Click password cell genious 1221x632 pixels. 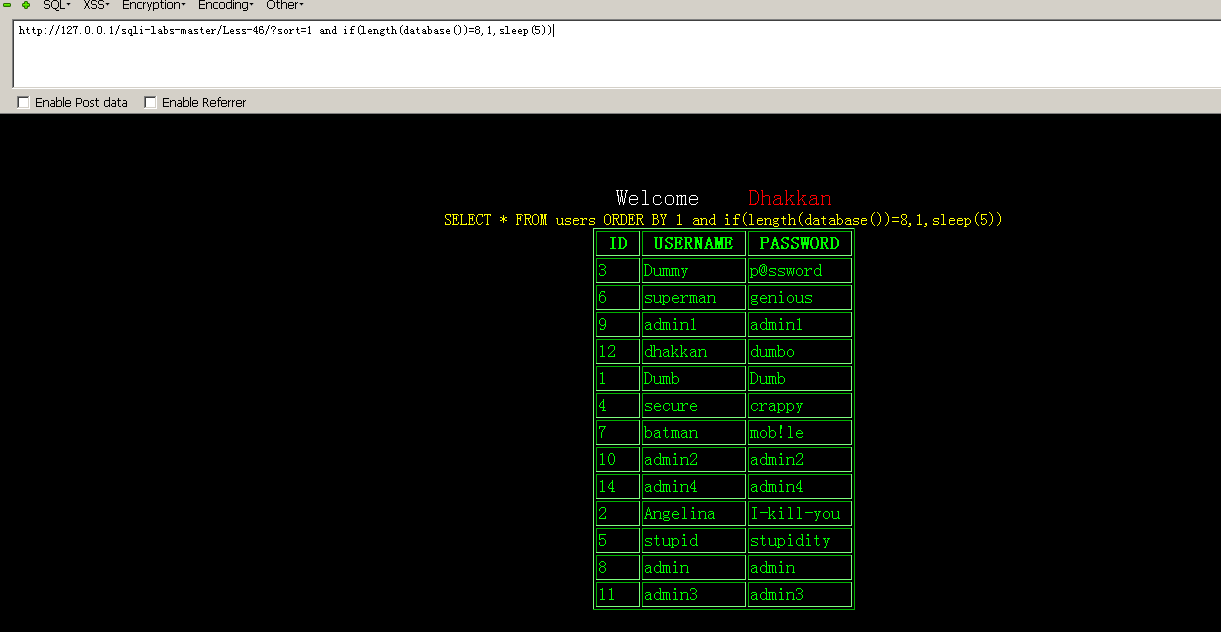[800, 298]
